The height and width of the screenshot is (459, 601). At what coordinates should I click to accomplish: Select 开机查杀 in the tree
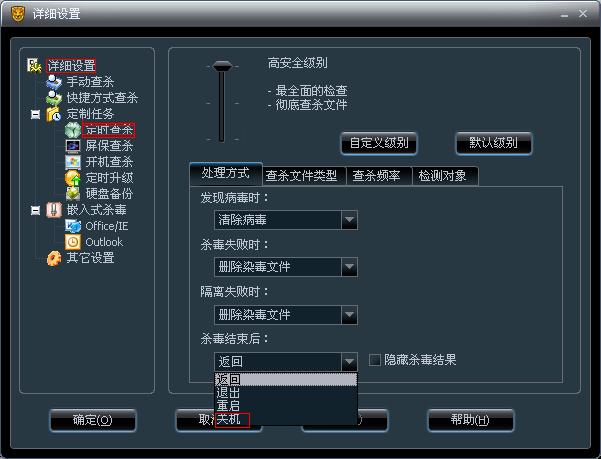pyautogui.click(x=109, y=162)
